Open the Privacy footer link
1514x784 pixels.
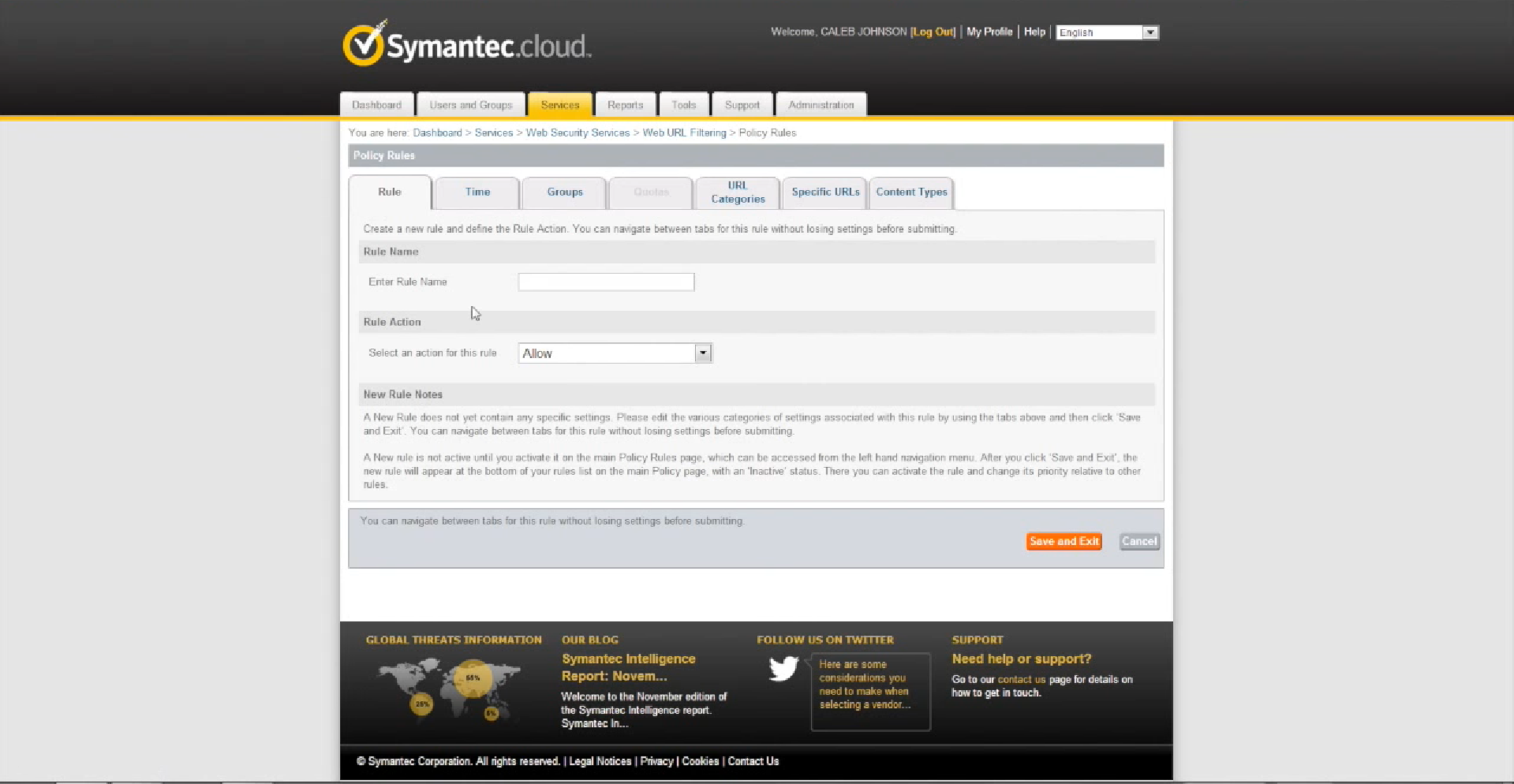click(x=656, y=761)
